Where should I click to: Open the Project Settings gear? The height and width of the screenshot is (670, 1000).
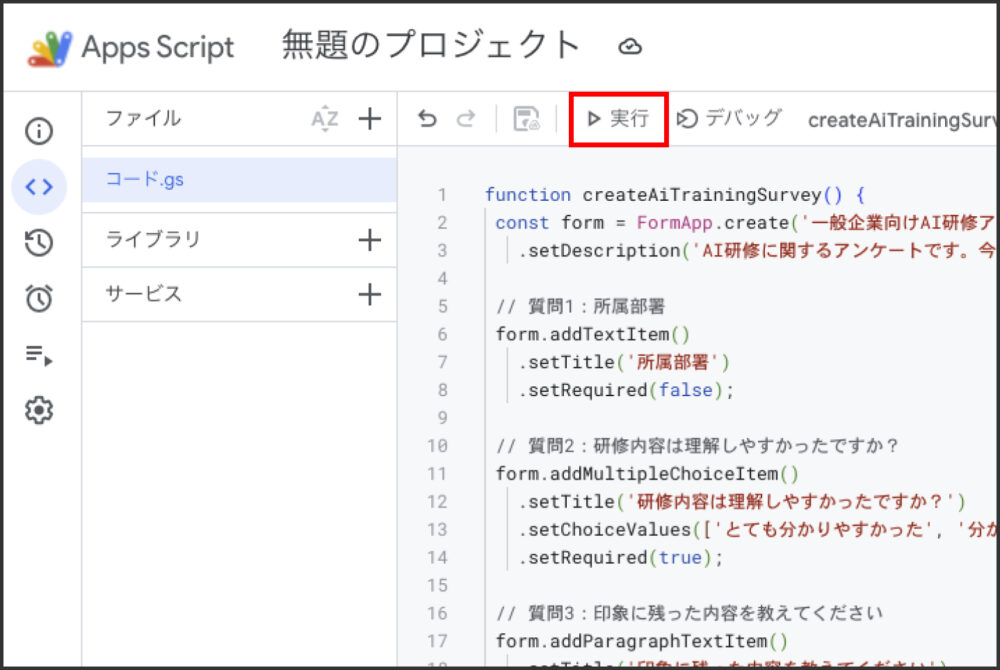pos(39,410)
